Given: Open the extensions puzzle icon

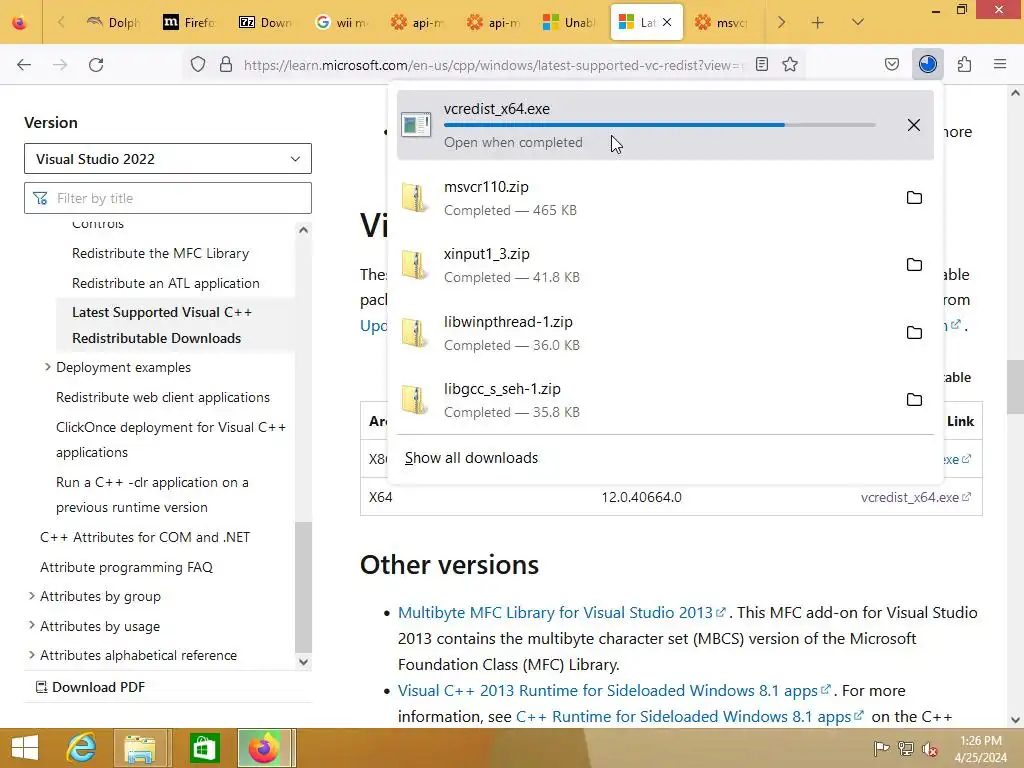Looking at the screenshot, I should [964, 64].
